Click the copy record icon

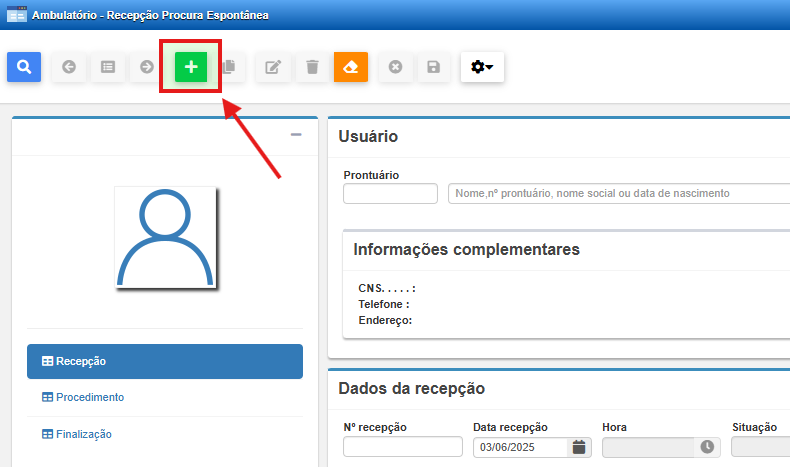[x=229, y=67]
